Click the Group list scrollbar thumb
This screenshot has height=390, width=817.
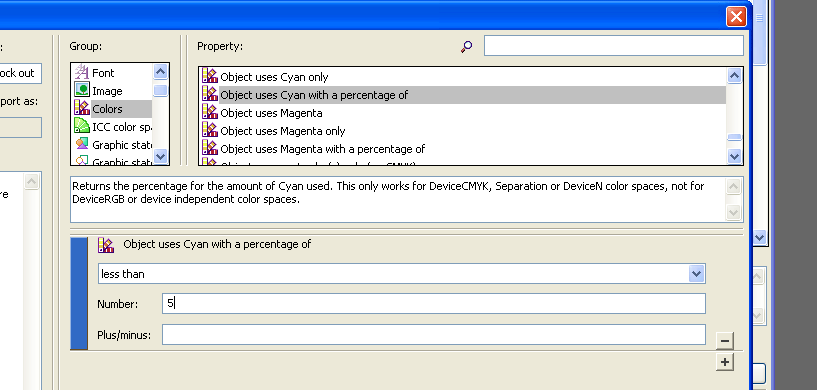click(160, 90)
